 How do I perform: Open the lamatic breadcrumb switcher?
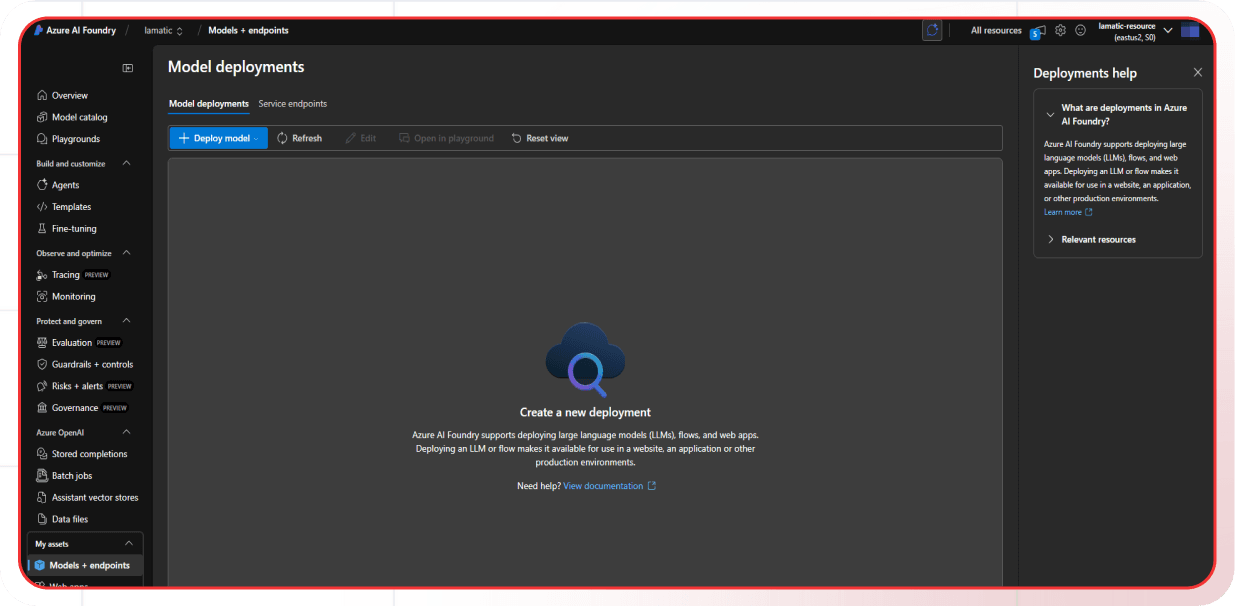[163, 30]
